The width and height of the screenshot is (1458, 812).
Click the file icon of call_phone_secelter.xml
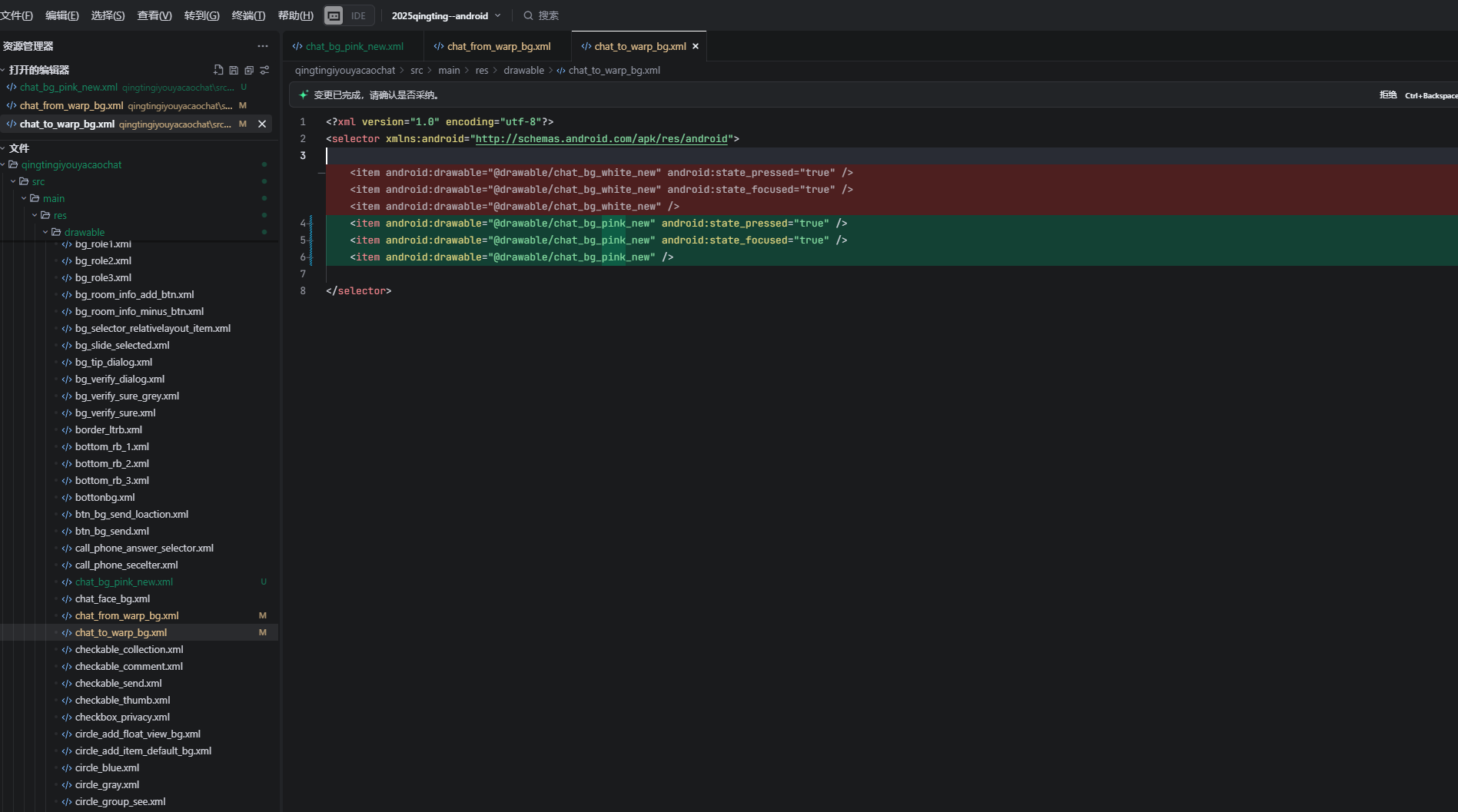pos(67,565)
